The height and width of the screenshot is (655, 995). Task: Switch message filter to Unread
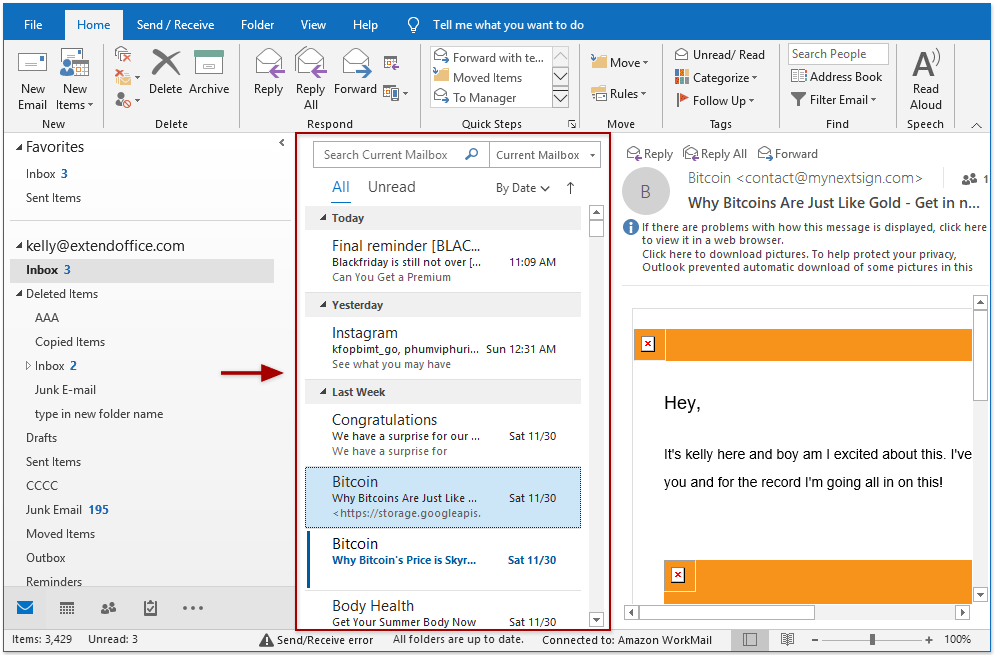tap(391, 187)
